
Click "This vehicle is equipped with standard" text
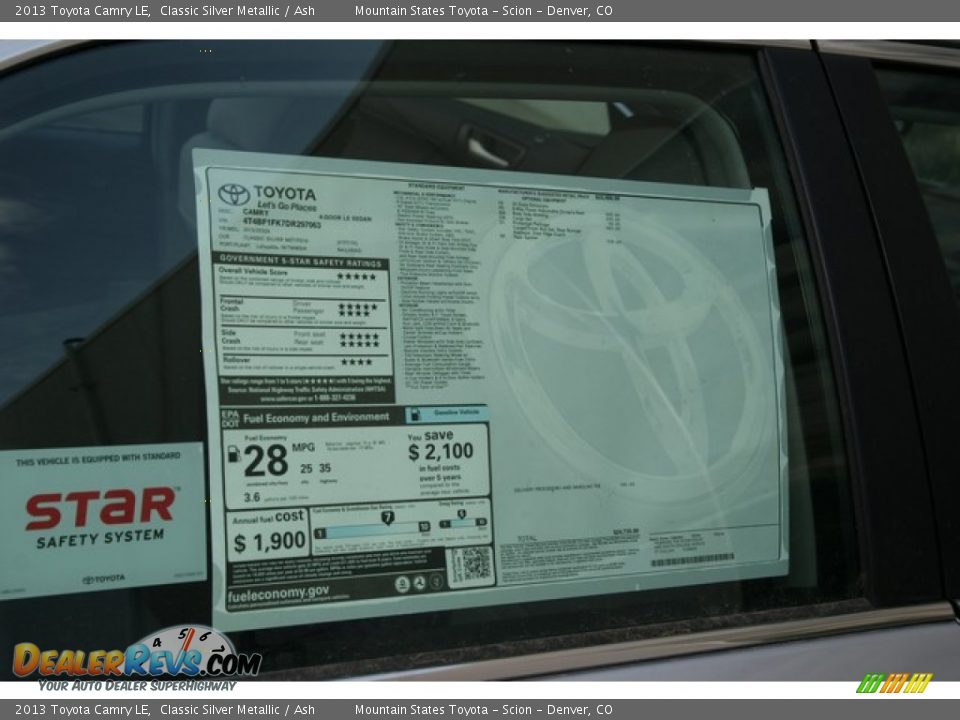point(99,459)
